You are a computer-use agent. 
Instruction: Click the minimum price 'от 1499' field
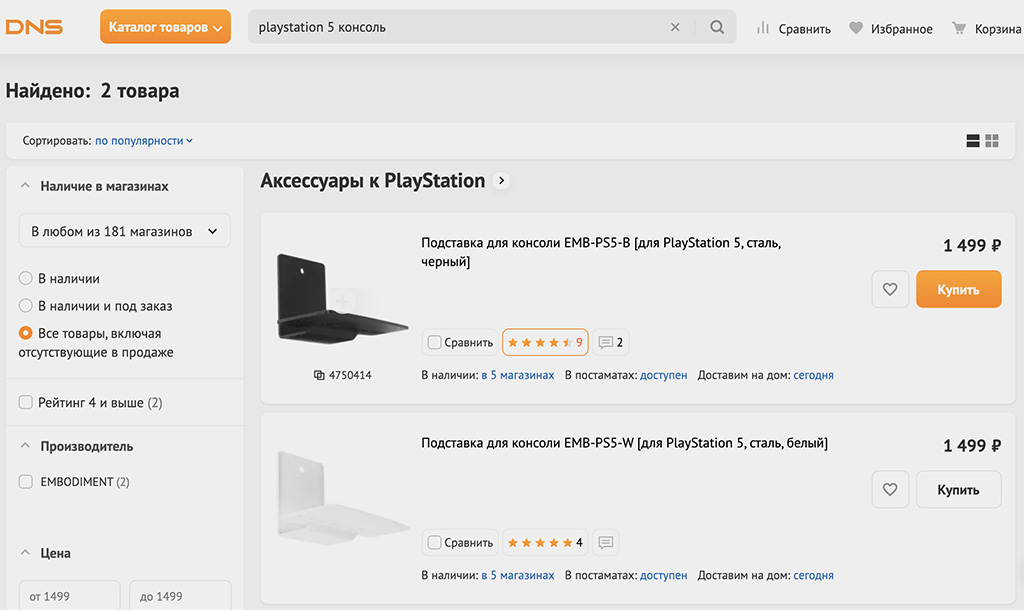[69, 597]
